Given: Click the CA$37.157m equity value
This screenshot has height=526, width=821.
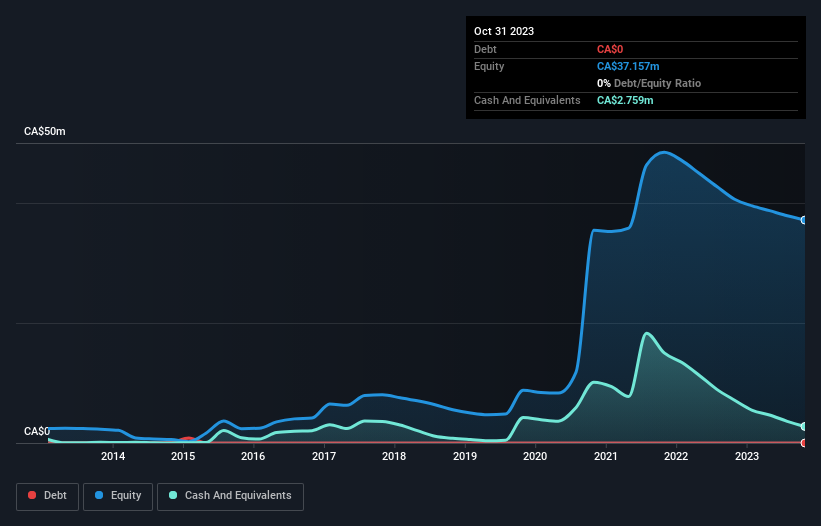Looking at the screenshot, I should [x=628, y=66].
